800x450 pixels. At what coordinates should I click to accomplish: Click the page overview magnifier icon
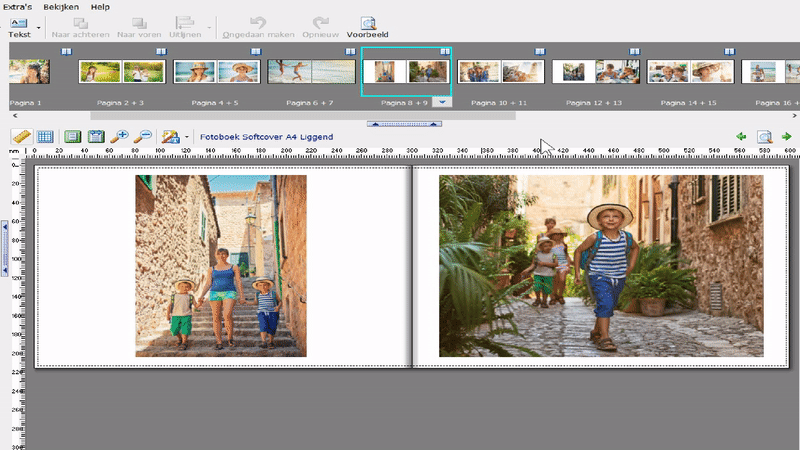(764, 137)
